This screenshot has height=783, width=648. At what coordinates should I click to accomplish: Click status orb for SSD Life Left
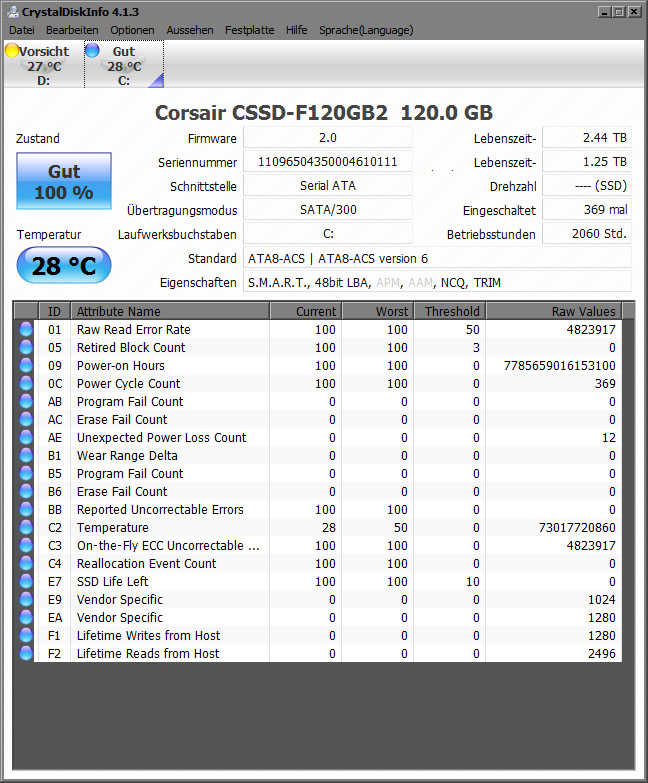pos(26,581)
